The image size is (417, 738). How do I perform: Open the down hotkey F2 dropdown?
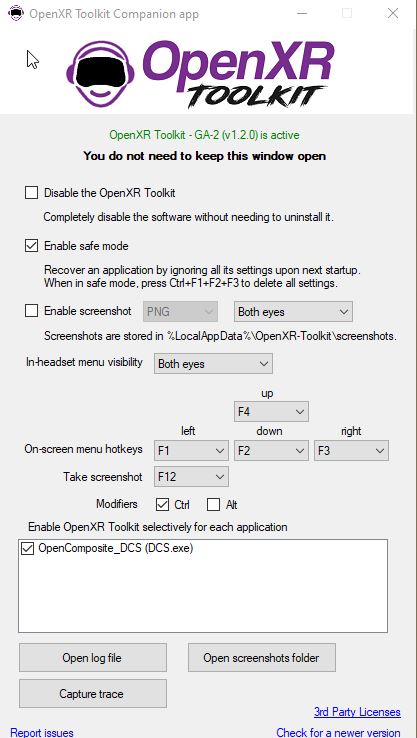point(271,450)
